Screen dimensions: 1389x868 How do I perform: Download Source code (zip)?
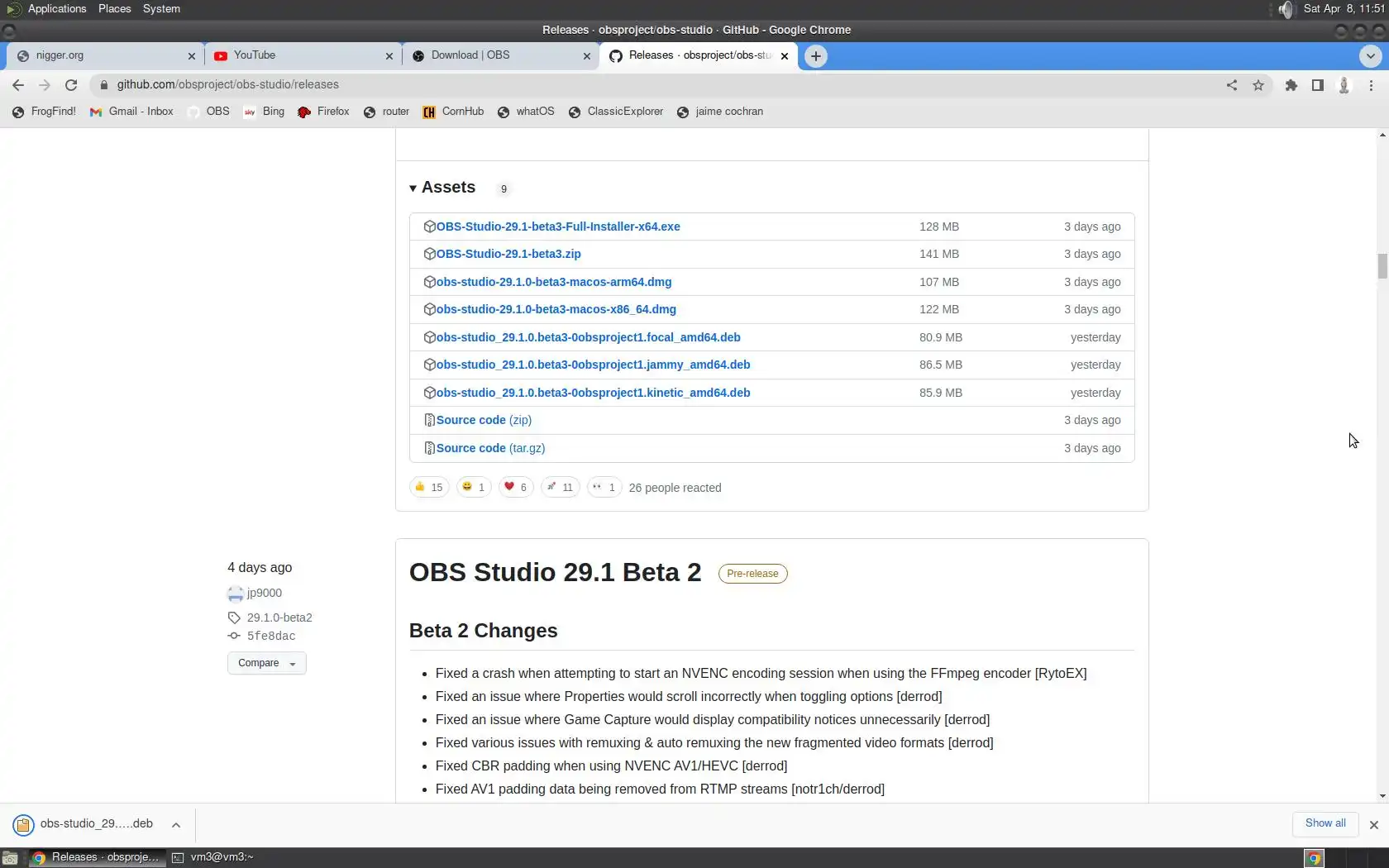(484, 420)
